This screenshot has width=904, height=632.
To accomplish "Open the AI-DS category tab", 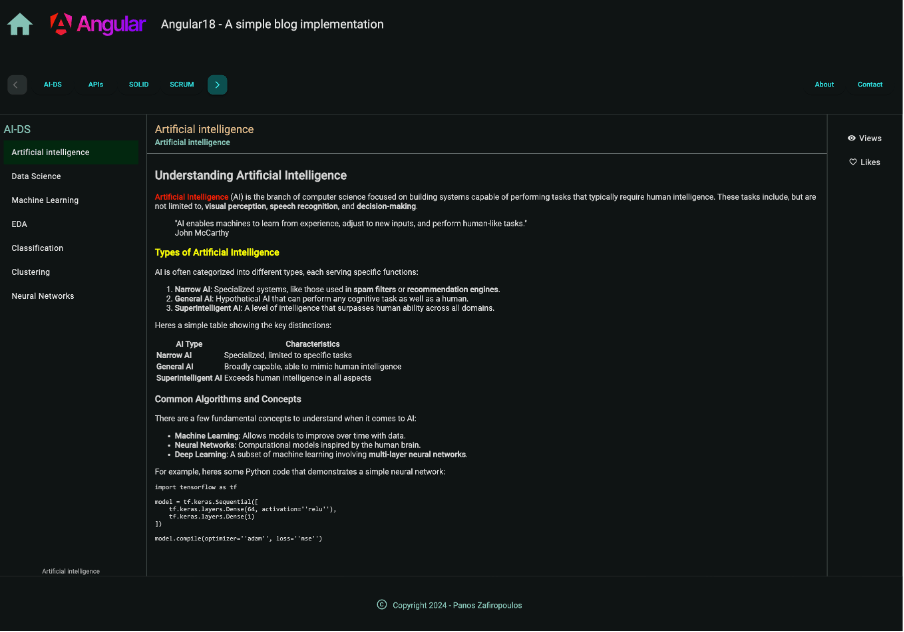I will (52, 85).
